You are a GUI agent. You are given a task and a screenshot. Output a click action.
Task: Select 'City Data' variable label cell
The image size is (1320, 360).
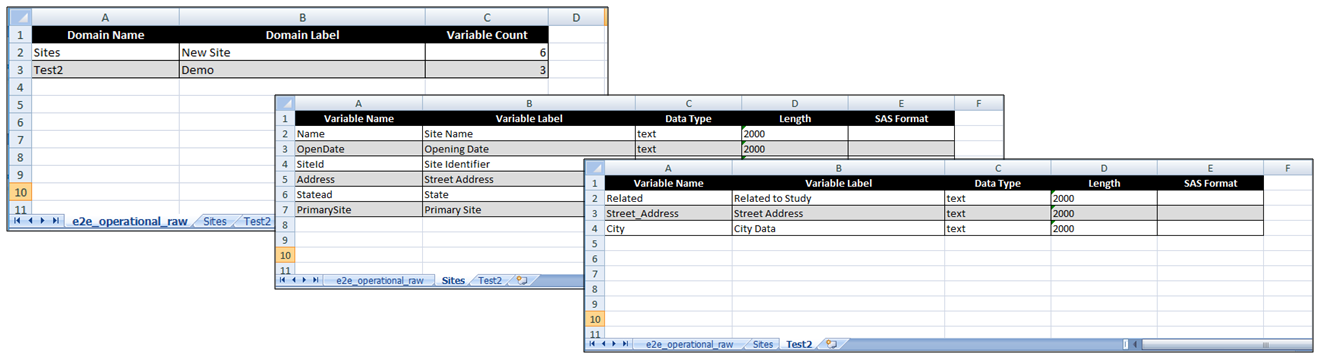pyautogui.click(x=838, y=228)
